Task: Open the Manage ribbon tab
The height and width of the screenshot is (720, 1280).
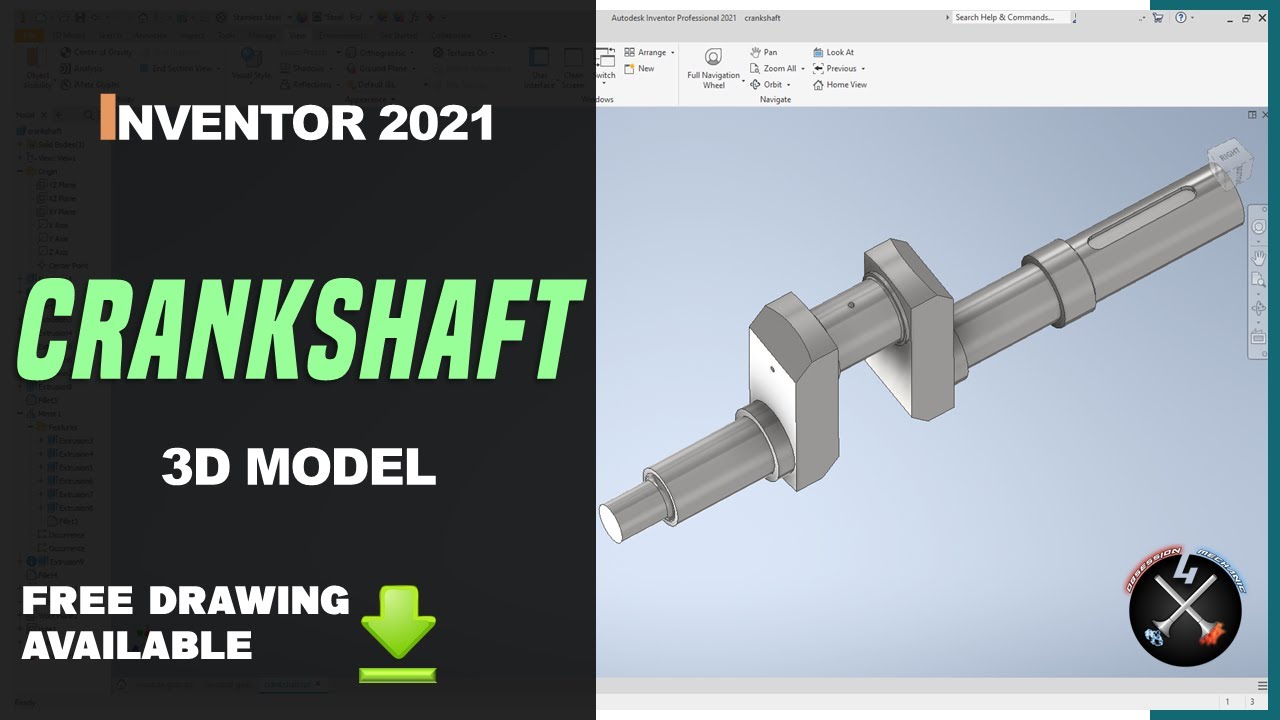Action: pos(262,35)
